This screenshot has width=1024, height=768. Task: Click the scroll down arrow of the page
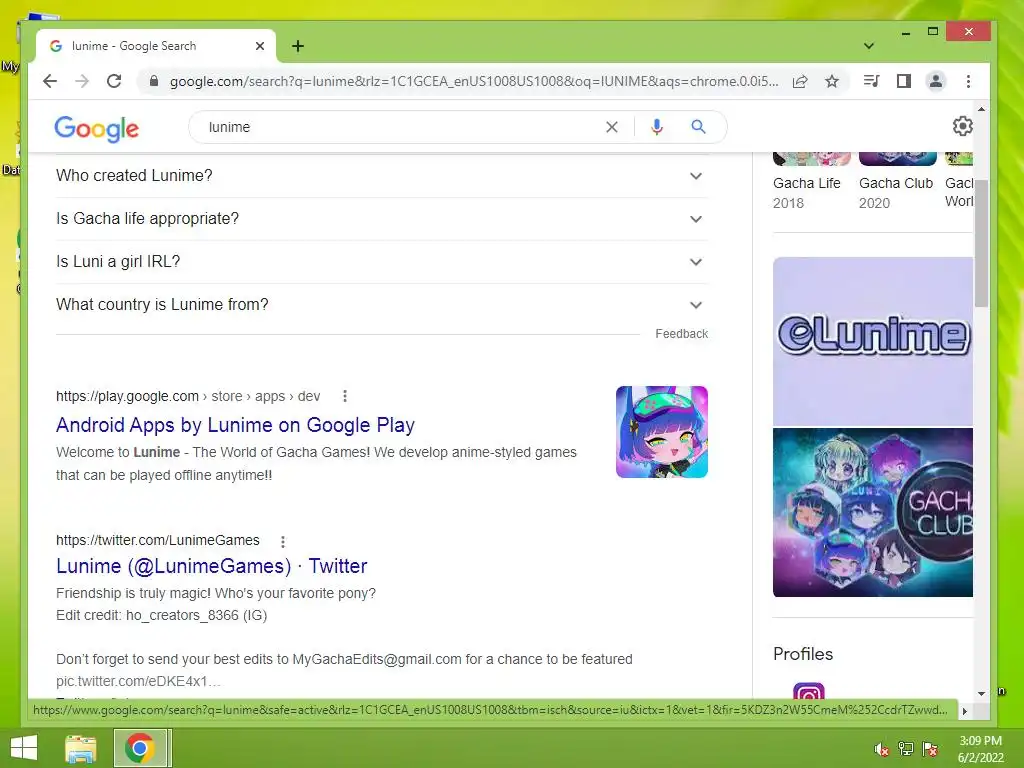[981, 694]
